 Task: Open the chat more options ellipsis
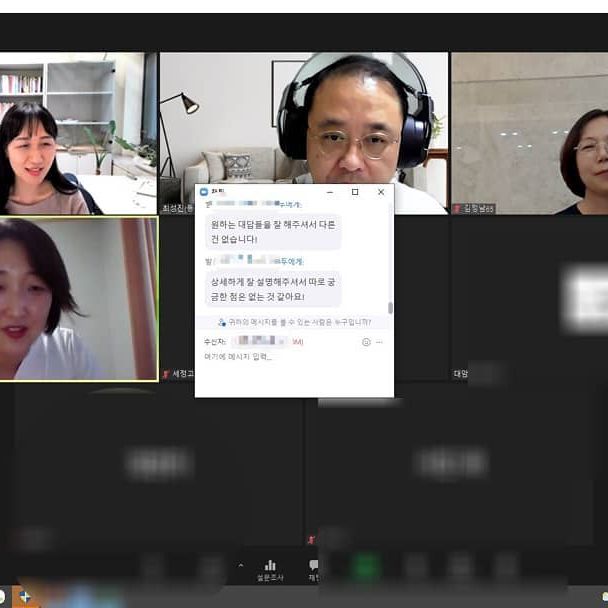tap(379, 342)
